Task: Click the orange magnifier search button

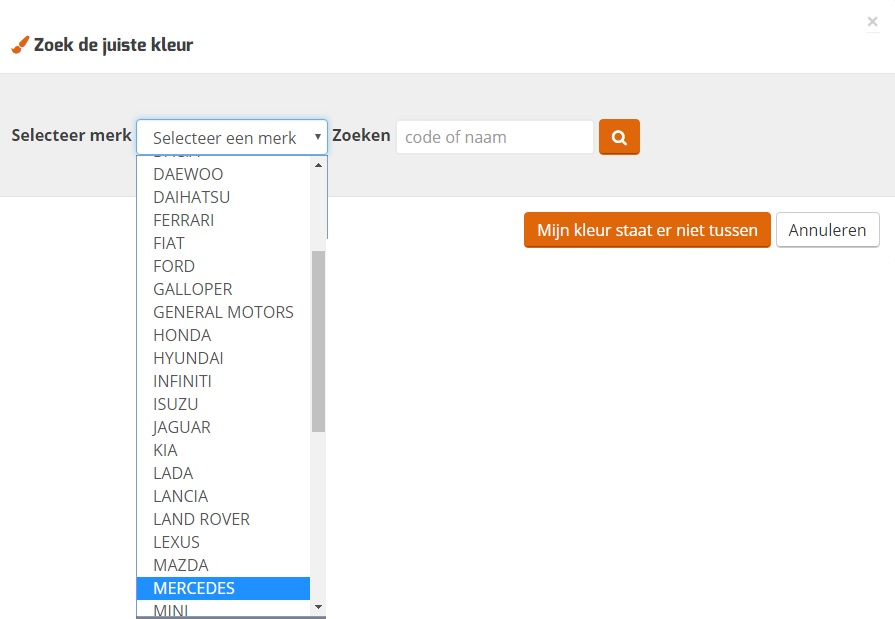Action: coord(619,138)
